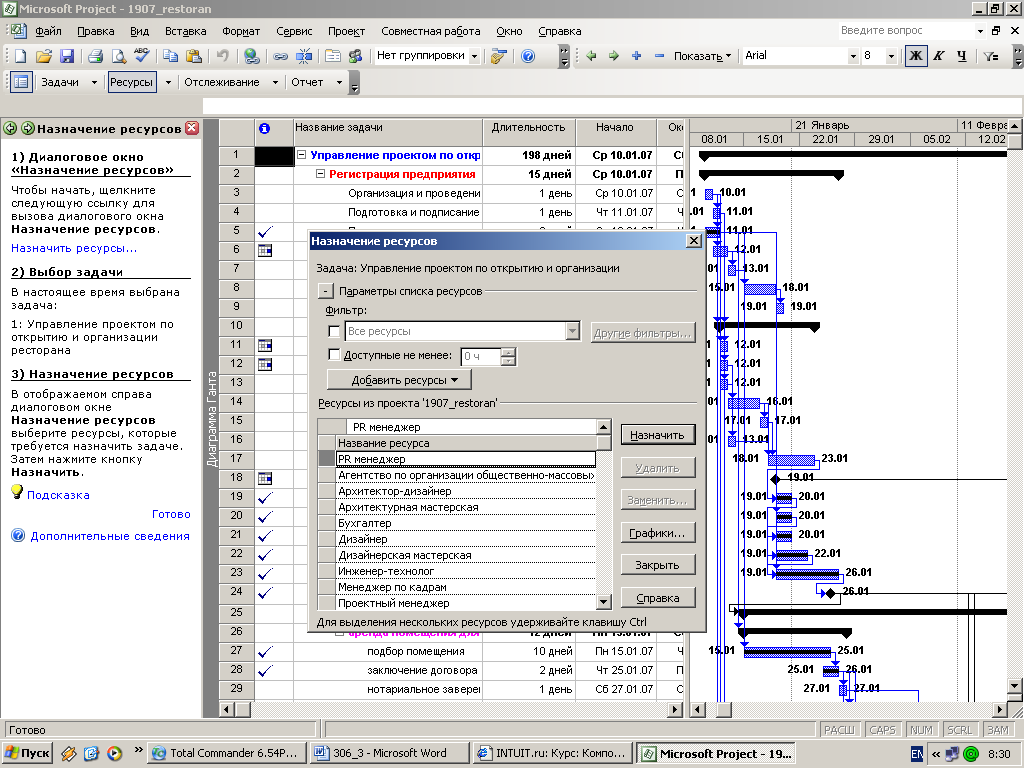Open the 'Все ресурсы' filter combo box
The width and height of the screenshot is (1024, 768).
462,331
